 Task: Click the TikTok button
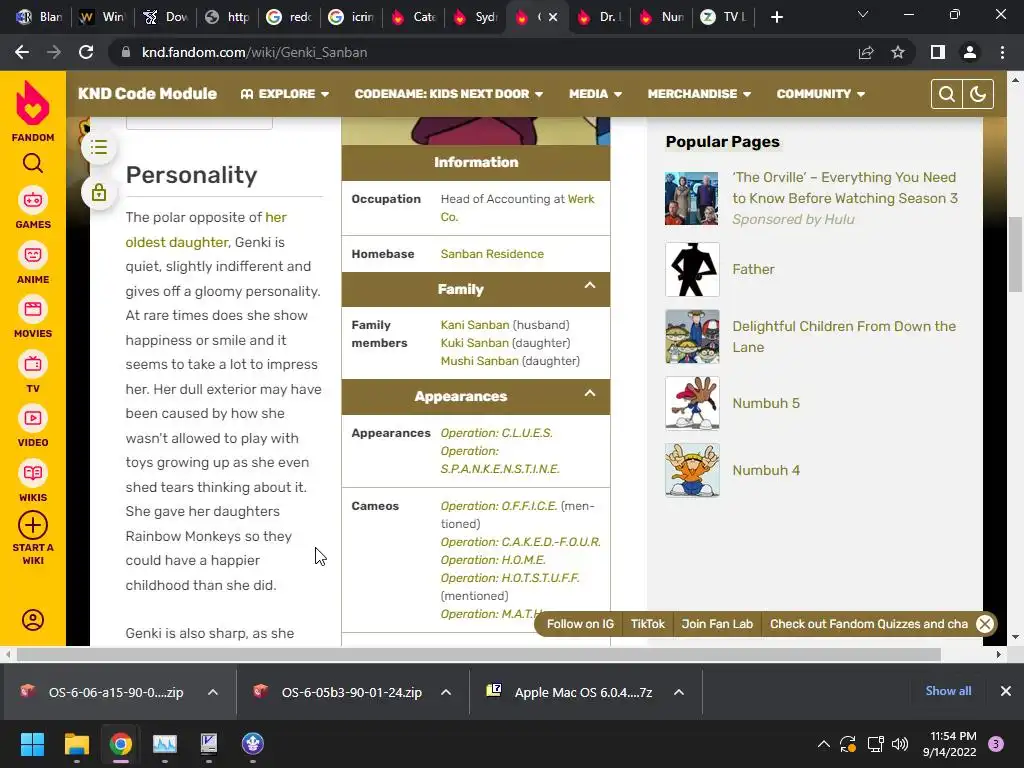point(647,624)
